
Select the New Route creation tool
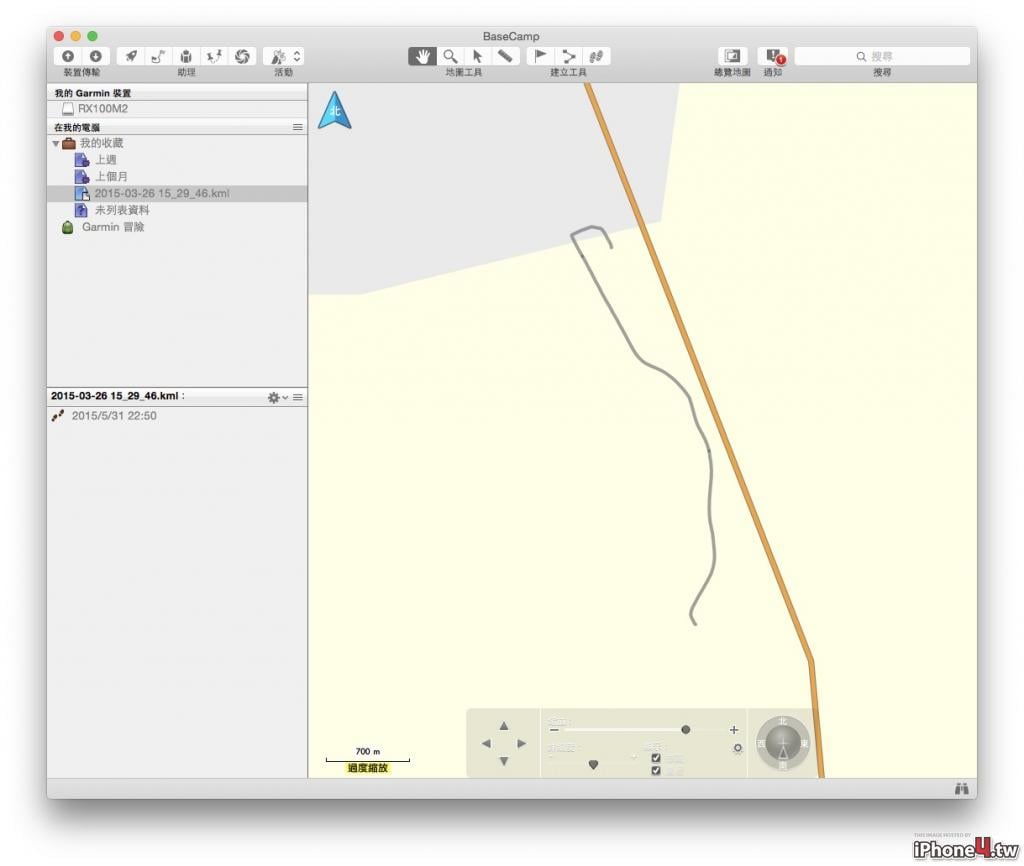pyautogui.click(x=568, y=56)
